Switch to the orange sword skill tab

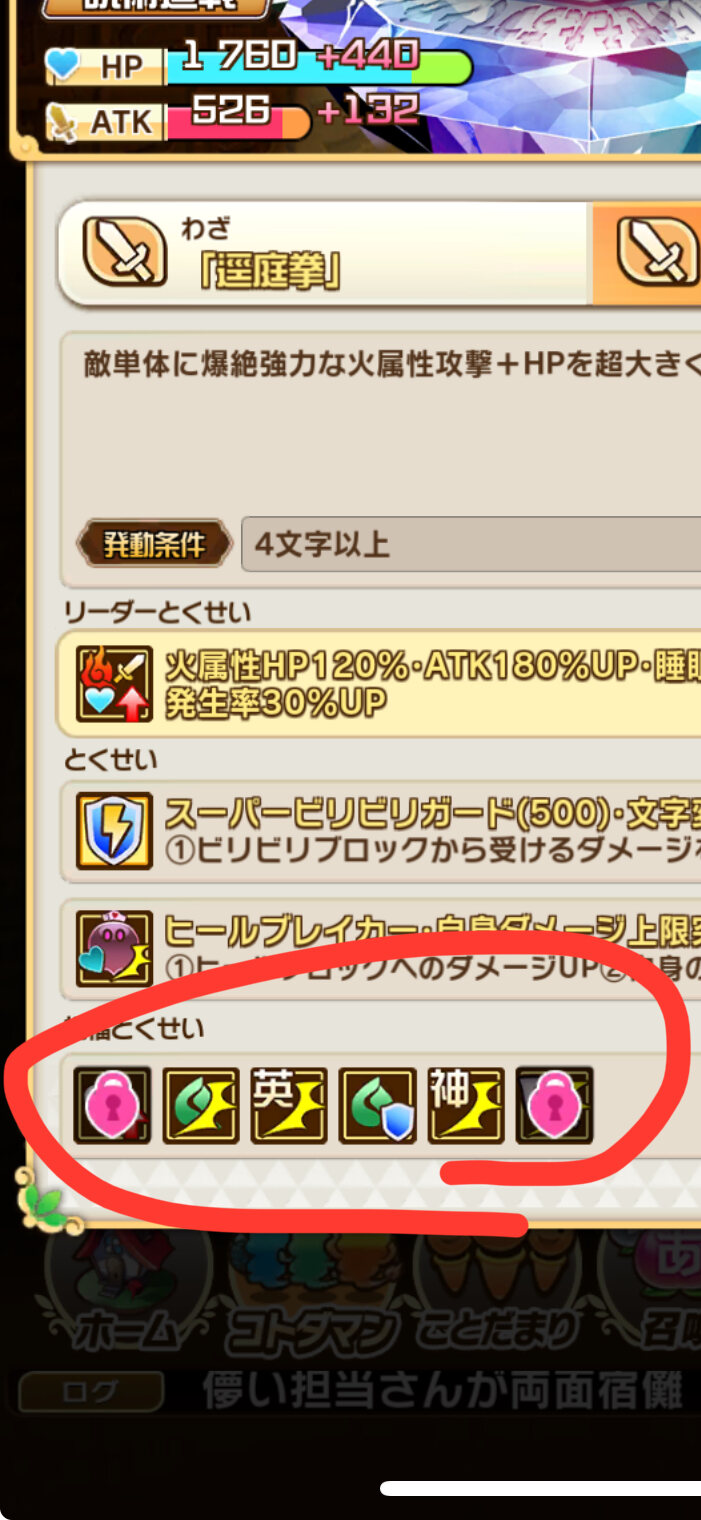point(648,253)
